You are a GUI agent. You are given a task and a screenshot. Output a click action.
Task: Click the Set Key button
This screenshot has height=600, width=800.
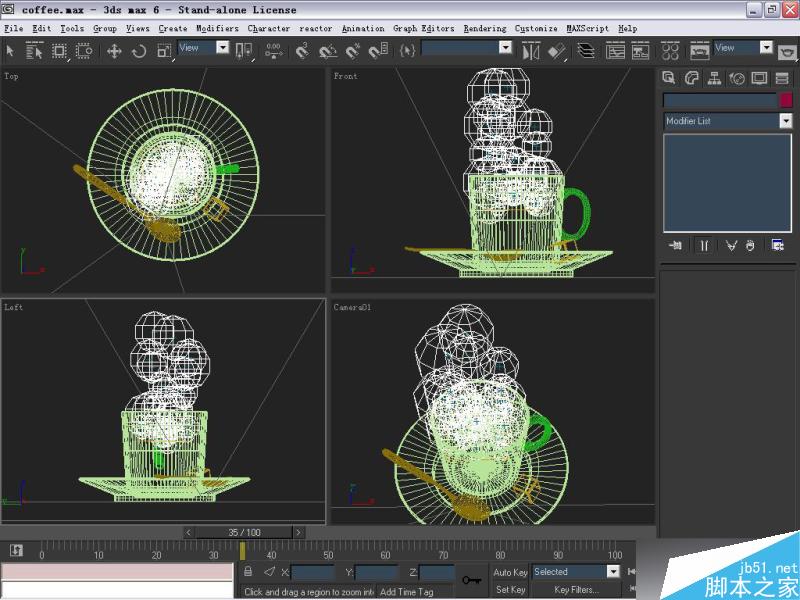pyautogui.click(x=510, y=590)
